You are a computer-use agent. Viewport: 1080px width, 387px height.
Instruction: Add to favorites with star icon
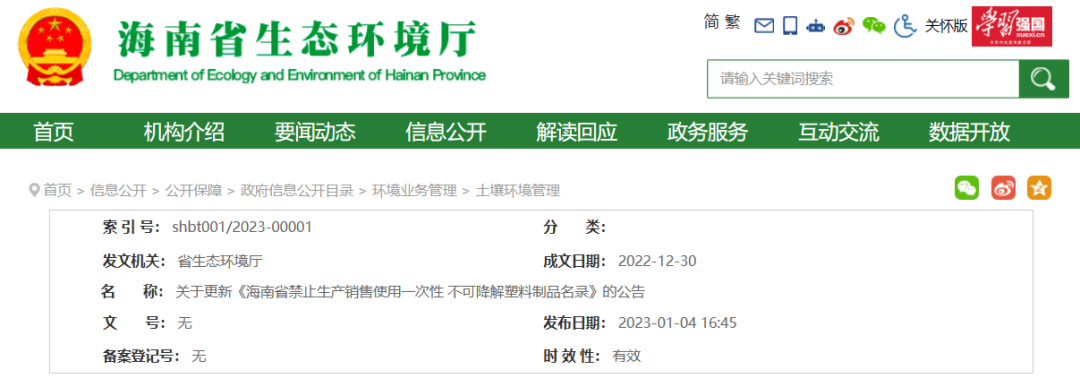[1039, 188]
